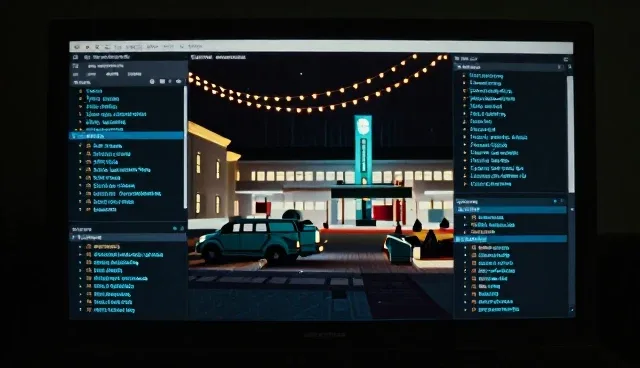The image size is (640, 368).
Task: Click the left tree panel's vertical scrollbar
Action: [185, 147]
